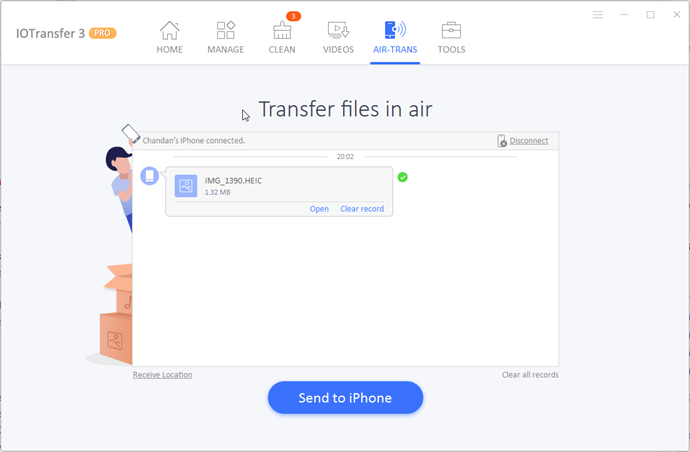Click Clear all records
The width and height of the screenshot is (690, 452).
click(530, 375)
